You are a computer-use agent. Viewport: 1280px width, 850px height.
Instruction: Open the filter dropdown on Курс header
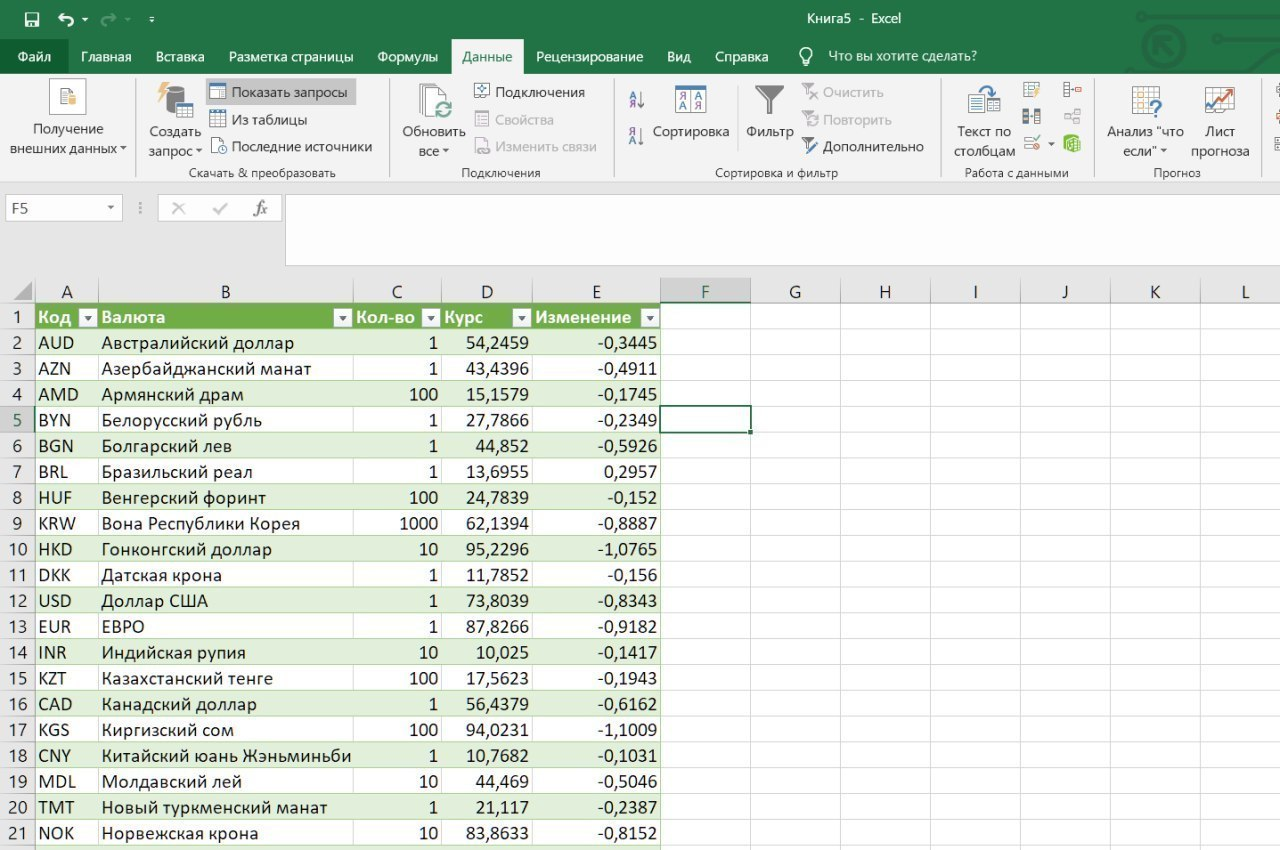pos(521,318)
